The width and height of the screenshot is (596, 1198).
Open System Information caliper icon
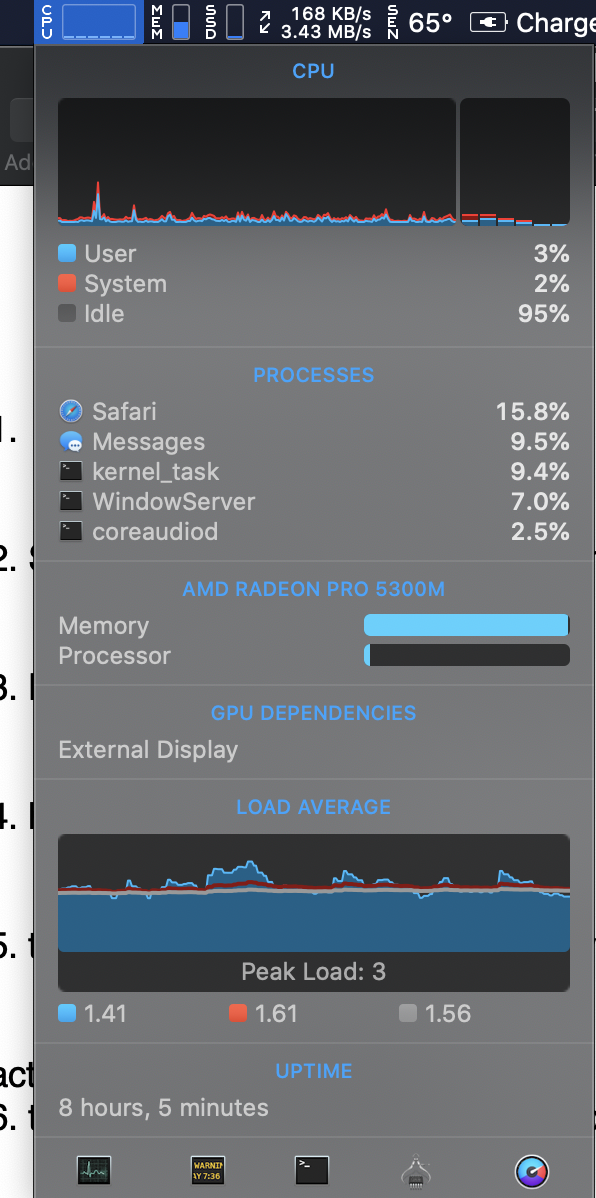tap(417, 1170)
